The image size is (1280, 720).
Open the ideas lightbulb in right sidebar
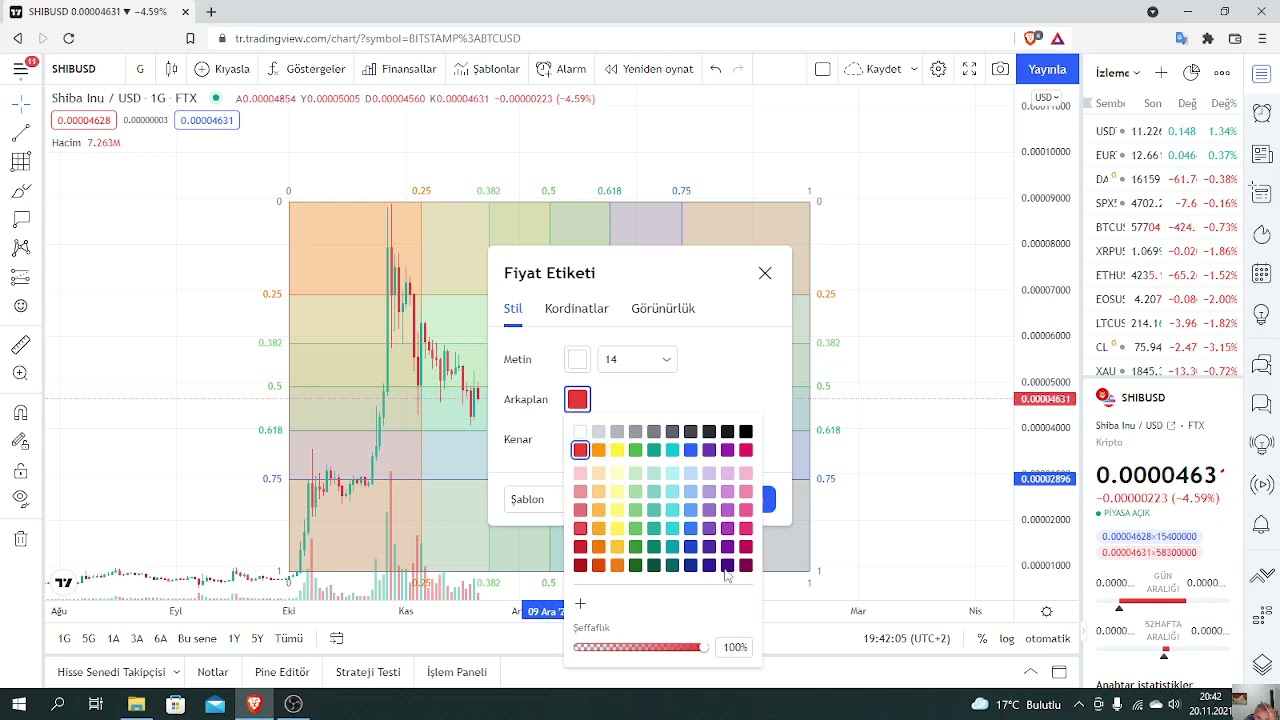click(x=1262, y=313)
